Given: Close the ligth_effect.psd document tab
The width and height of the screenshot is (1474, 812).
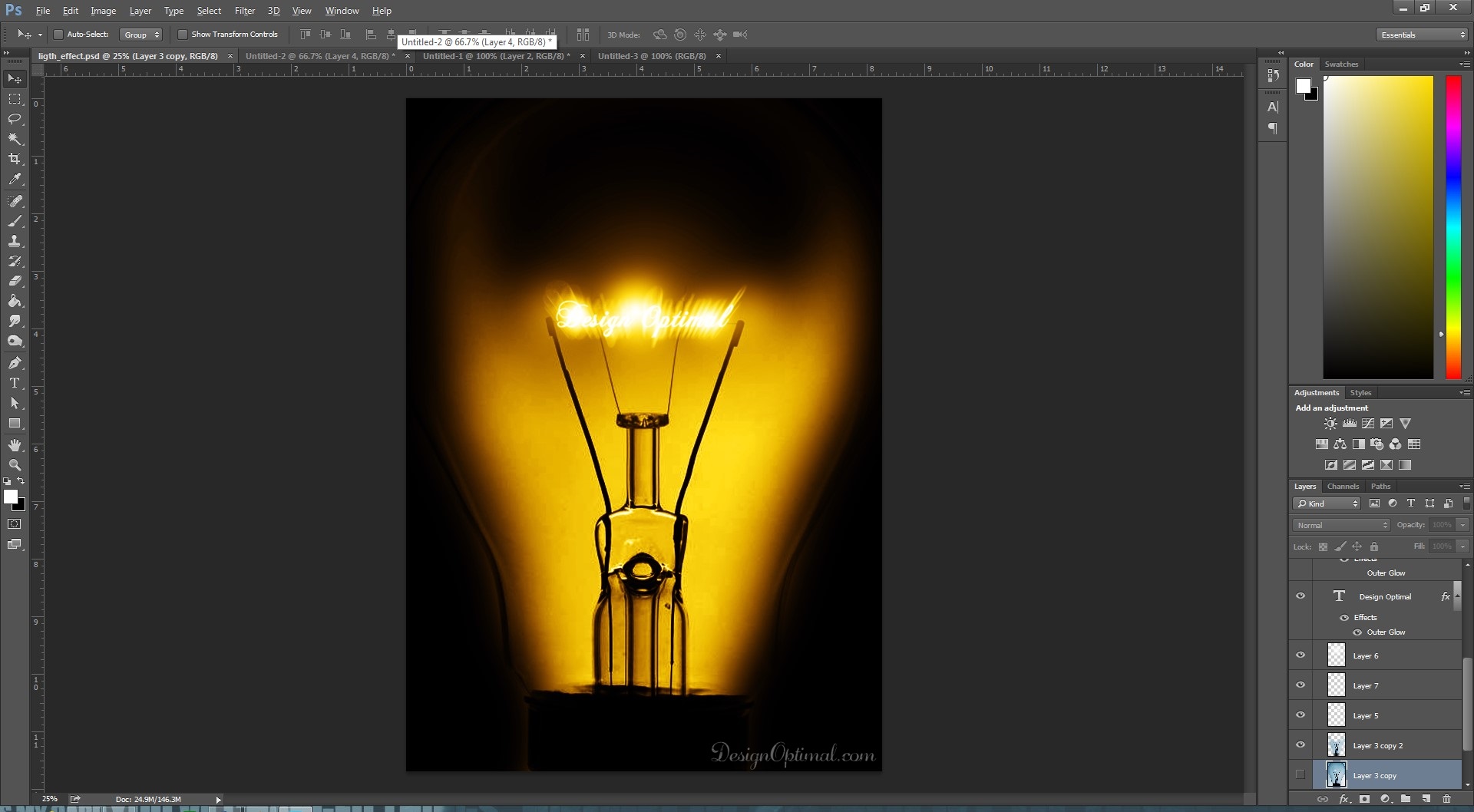Looking at the screenshot, I should 230,56.
